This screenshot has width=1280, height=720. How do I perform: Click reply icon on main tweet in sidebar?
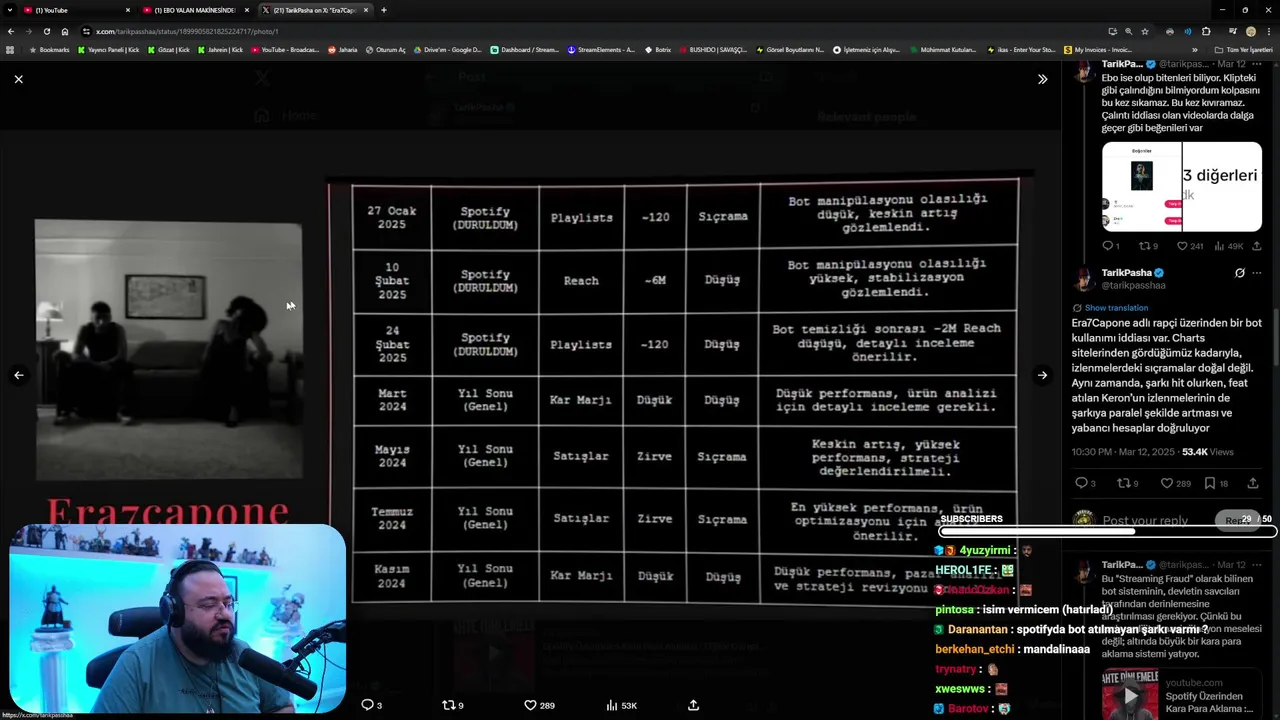(1080, 483)
